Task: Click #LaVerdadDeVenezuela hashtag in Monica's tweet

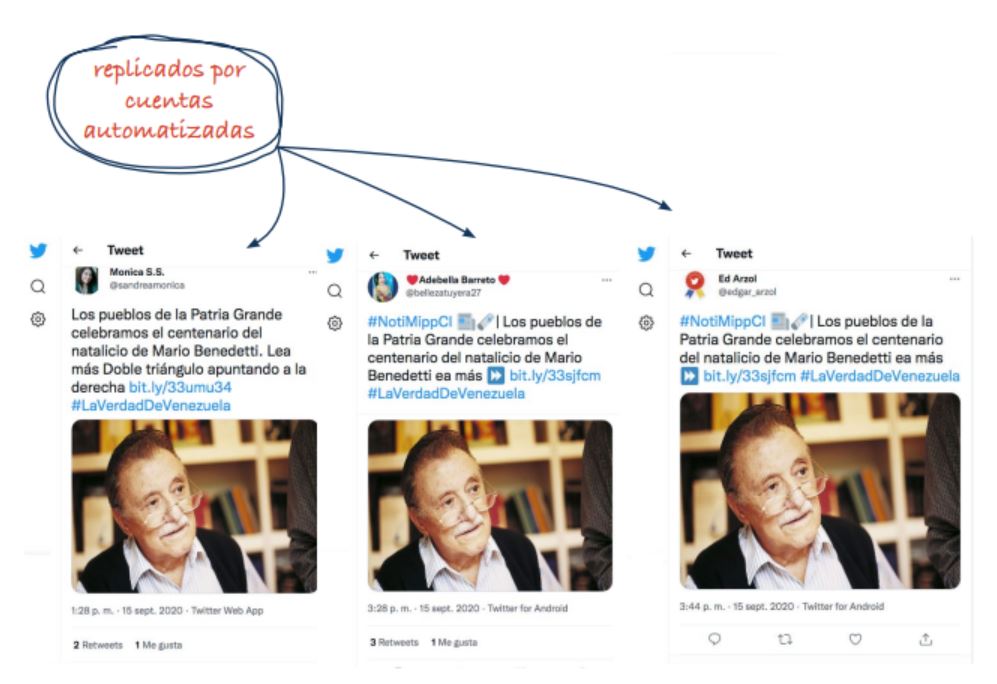Action: 151,406
